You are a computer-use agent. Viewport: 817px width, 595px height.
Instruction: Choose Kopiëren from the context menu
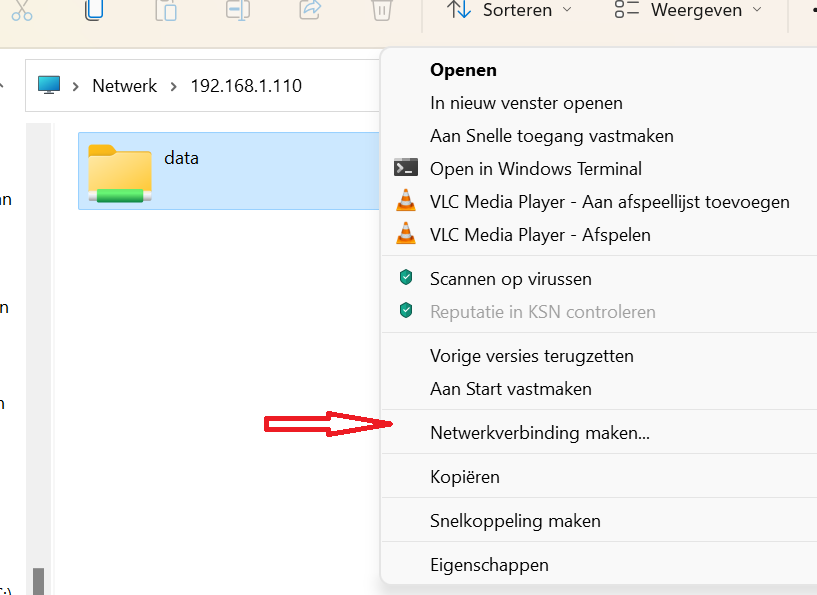(x=470, y=476)
